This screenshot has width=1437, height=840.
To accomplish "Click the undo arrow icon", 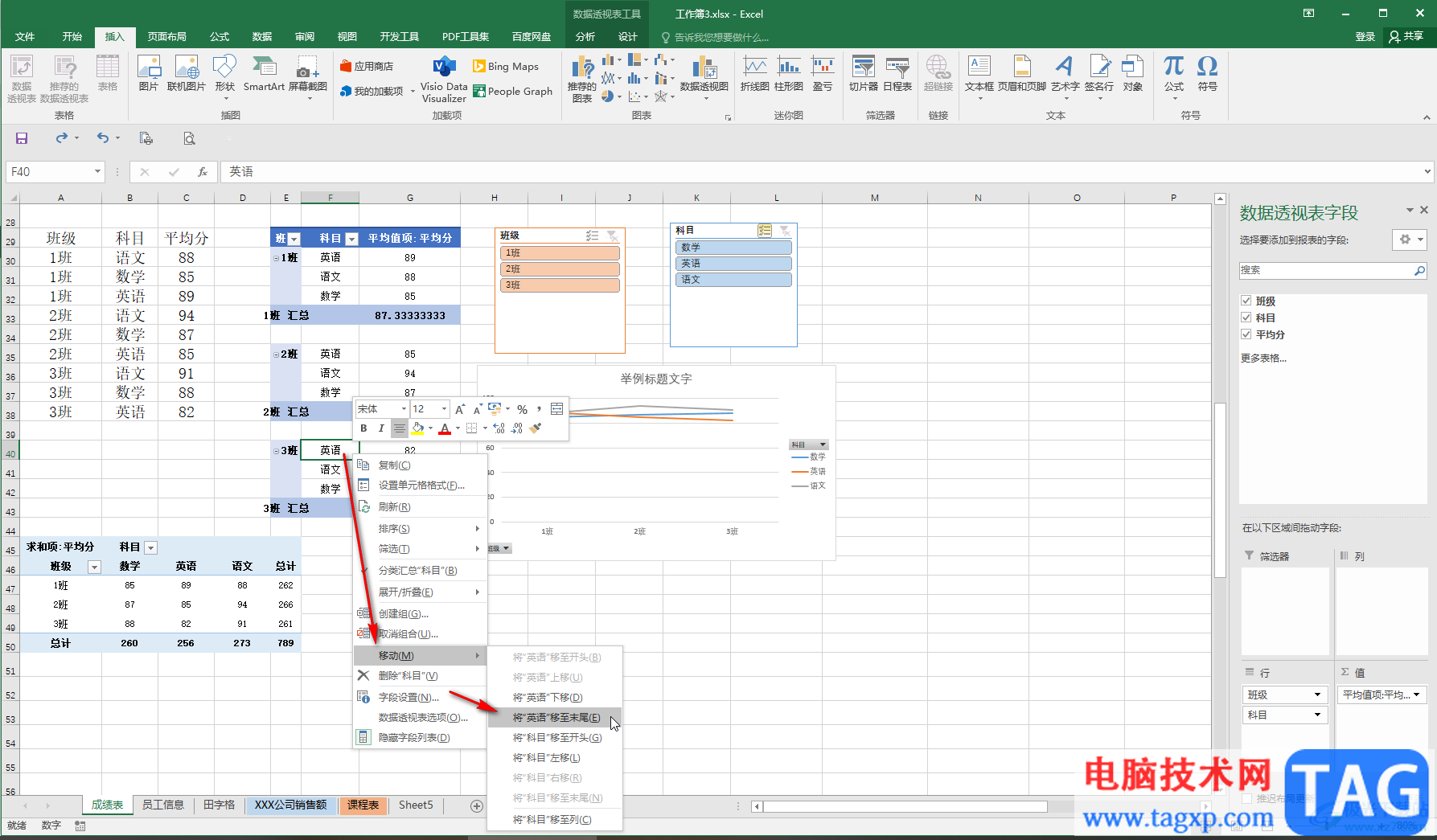I will click(x=103, y=138).
